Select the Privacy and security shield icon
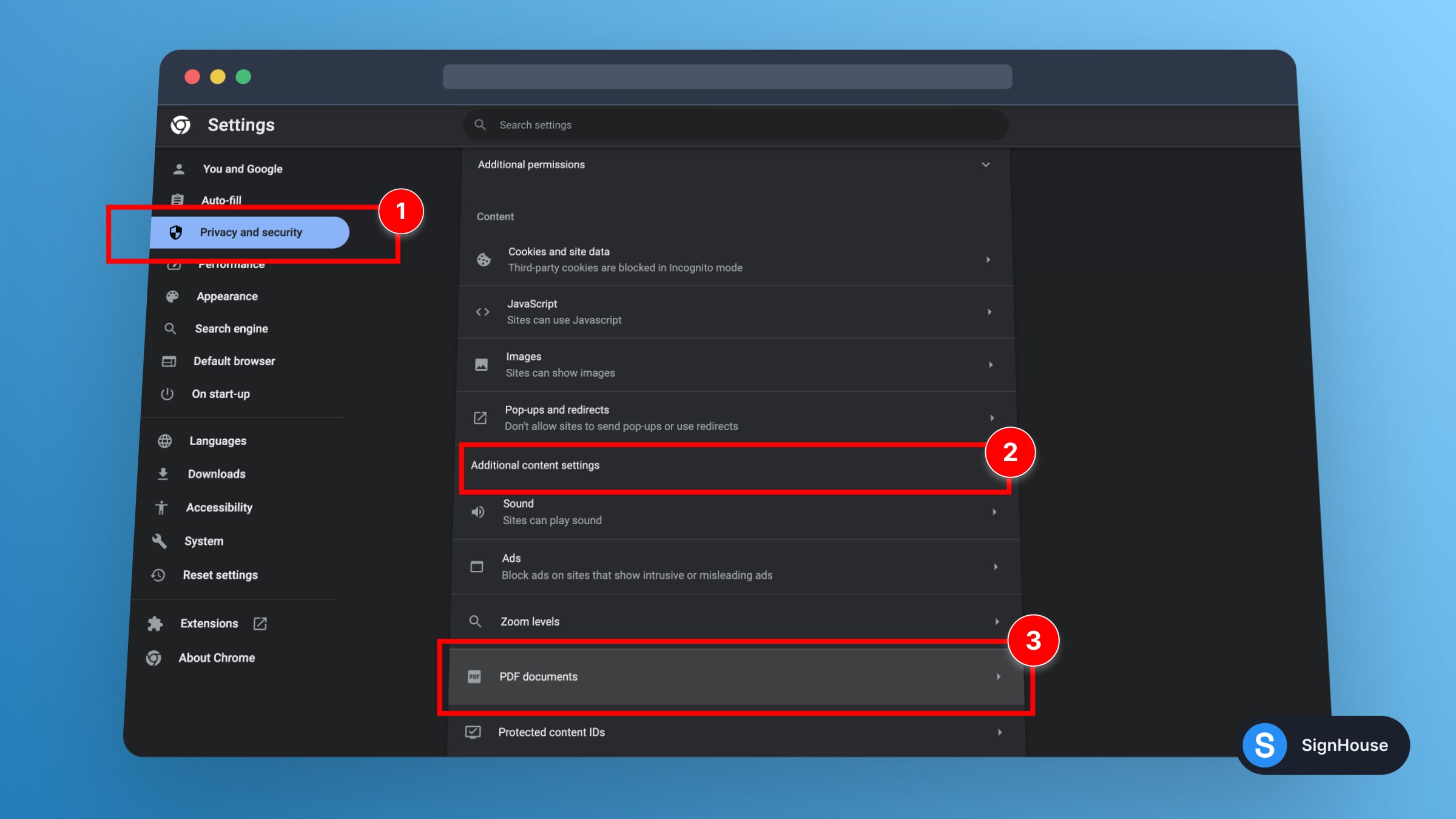Screen dimensions: 1456x819 [x=177, y=232]
